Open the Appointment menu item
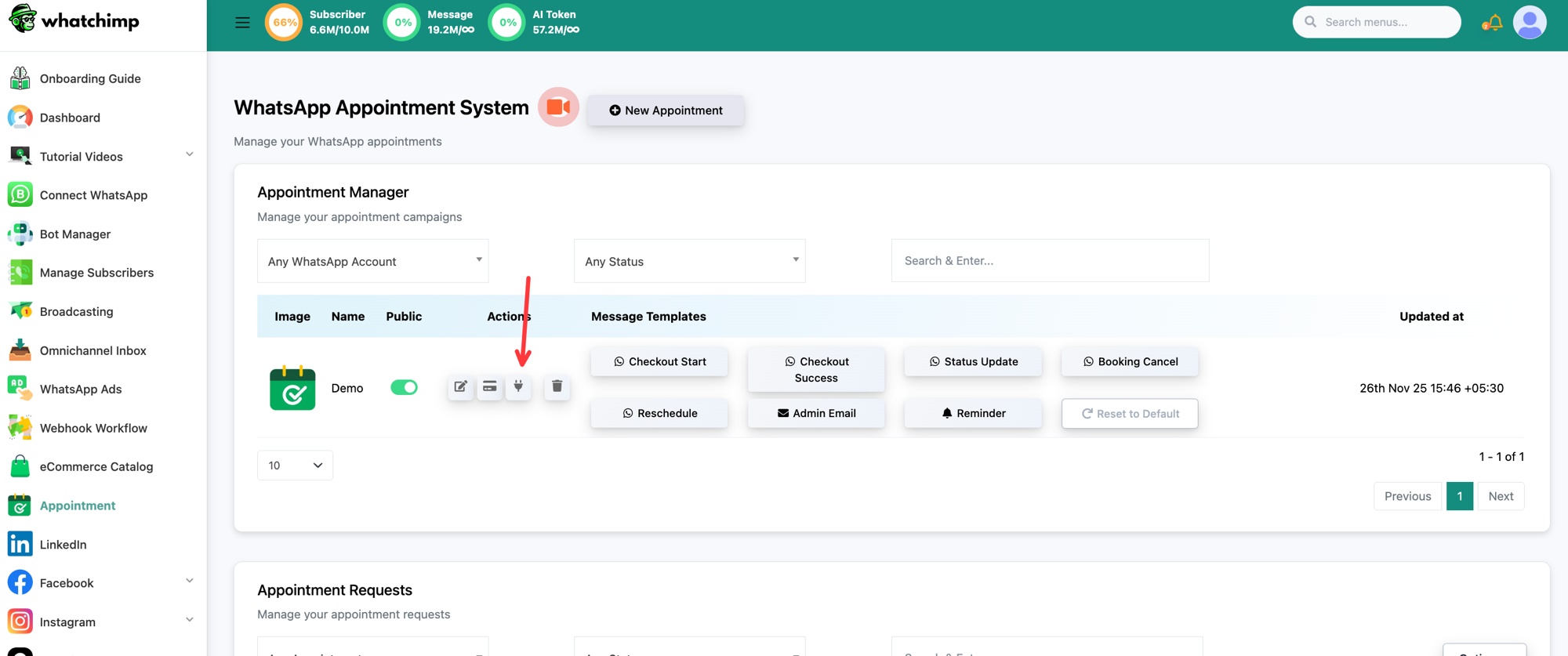Screen dimensions: 1568x656 [78, 506]
